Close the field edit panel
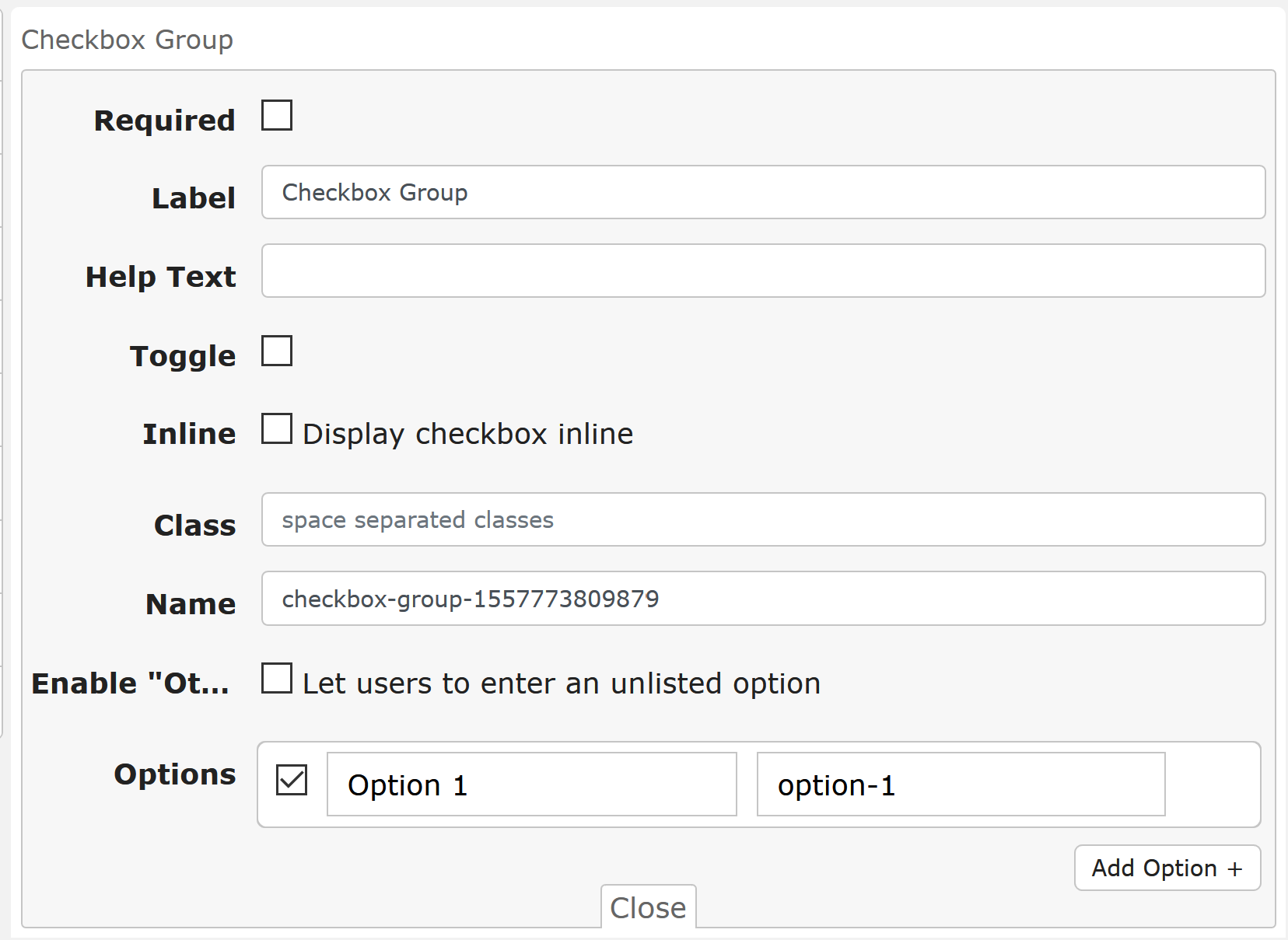Screen dimensions: 1288x940 648,907
